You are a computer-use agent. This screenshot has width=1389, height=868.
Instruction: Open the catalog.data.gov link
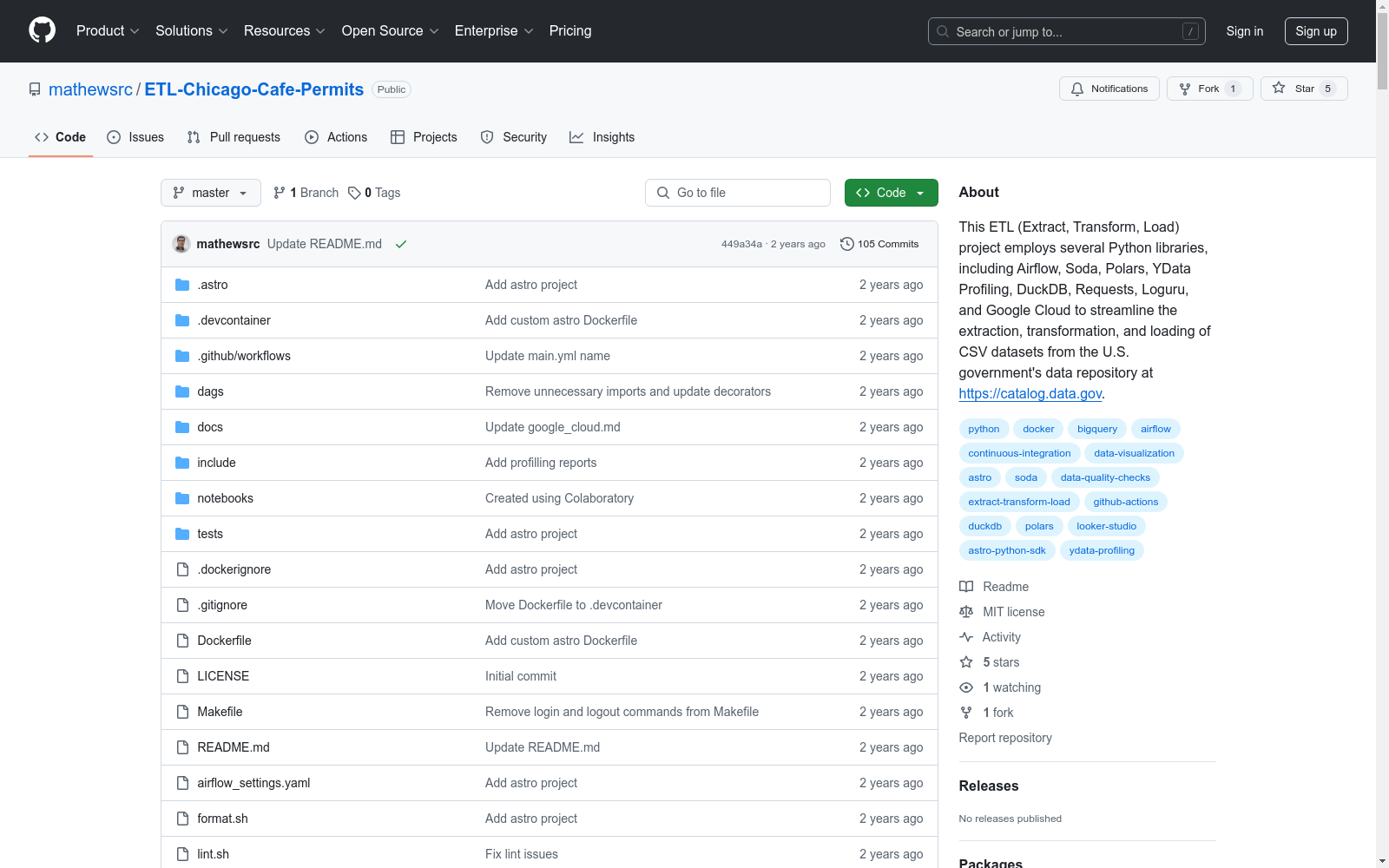pyautogui.click(x=1030, y=393)
